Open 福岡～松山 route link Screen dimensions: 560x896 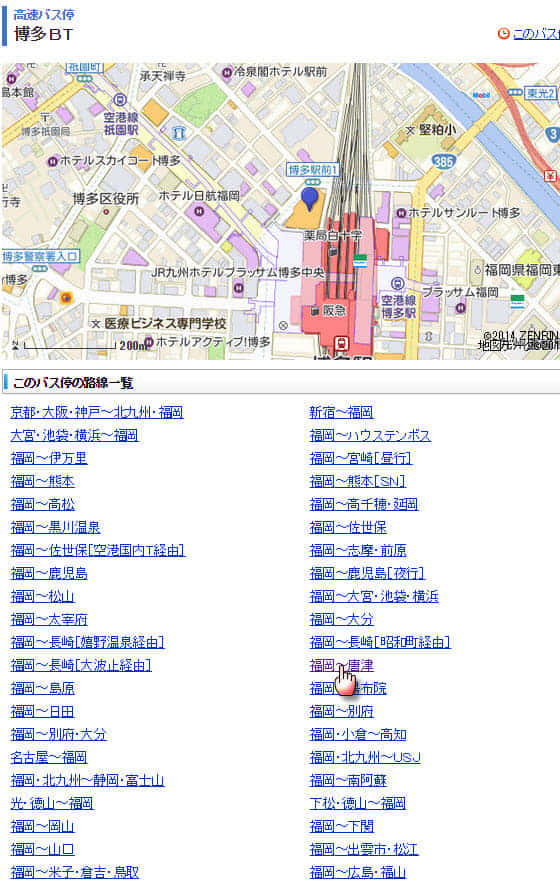pyautogui.click(x=42, y=596)
